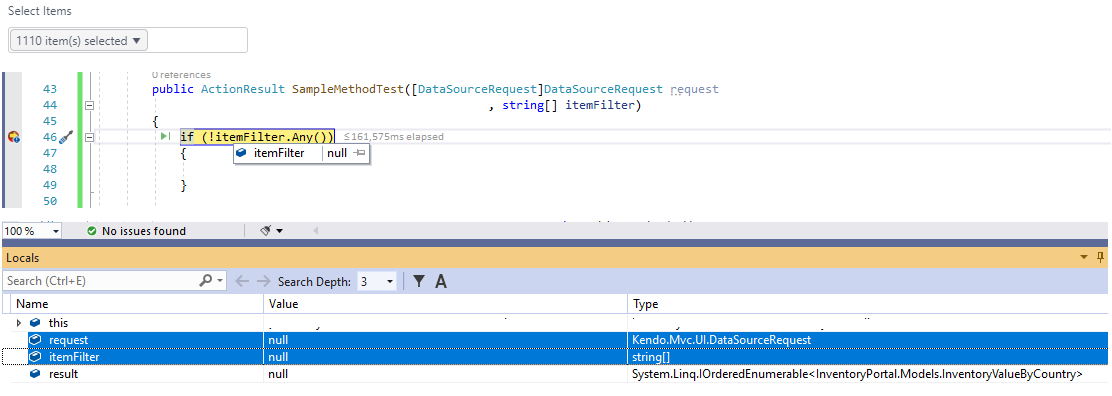Open the Locals window position dropdown arrow
Image resolution: width=1112 pixels, height=396 pixels.
pyautogui.click(x=1084, y=257)
